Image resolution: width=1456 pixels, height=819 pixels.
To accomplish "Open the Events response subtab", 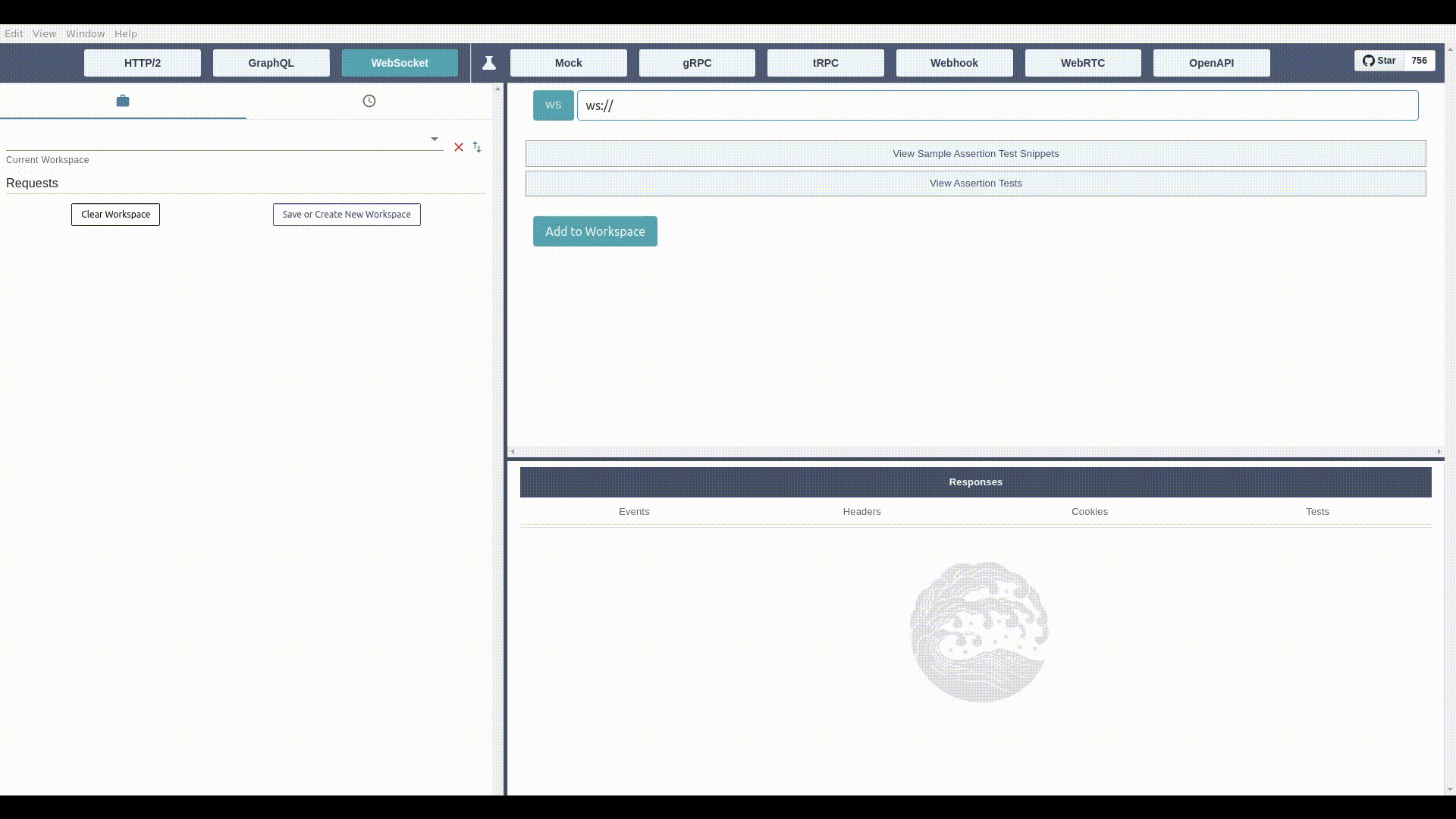I will [634, 511].
